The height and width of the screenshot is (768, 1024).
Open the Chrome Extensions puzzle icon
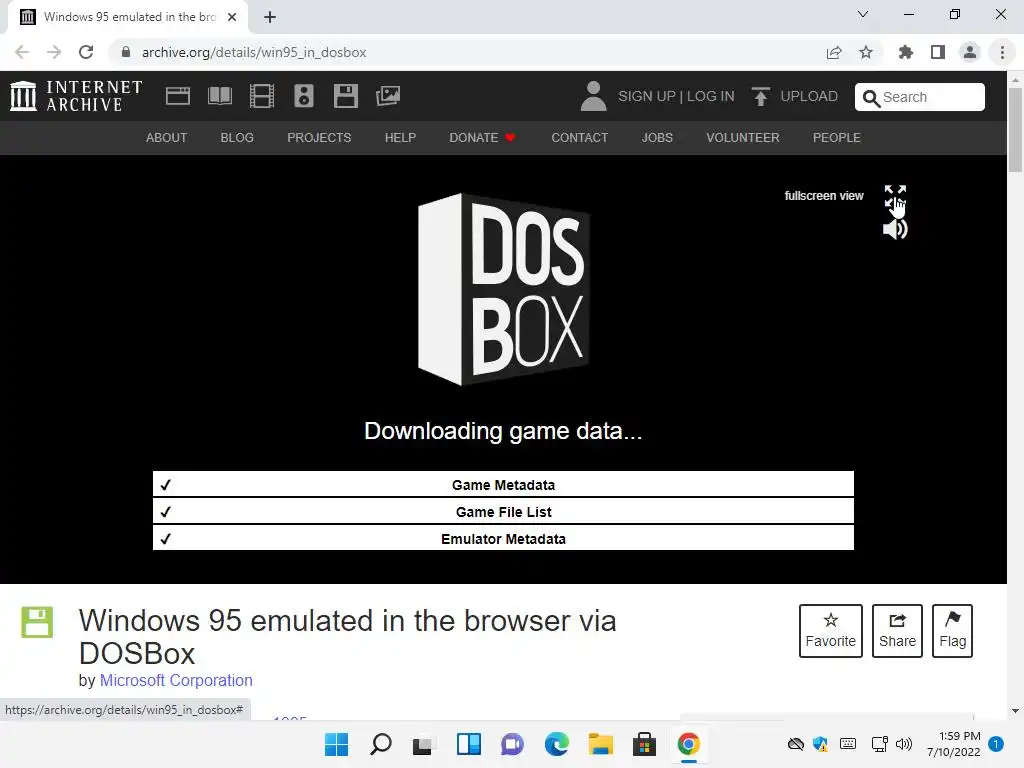905,52
